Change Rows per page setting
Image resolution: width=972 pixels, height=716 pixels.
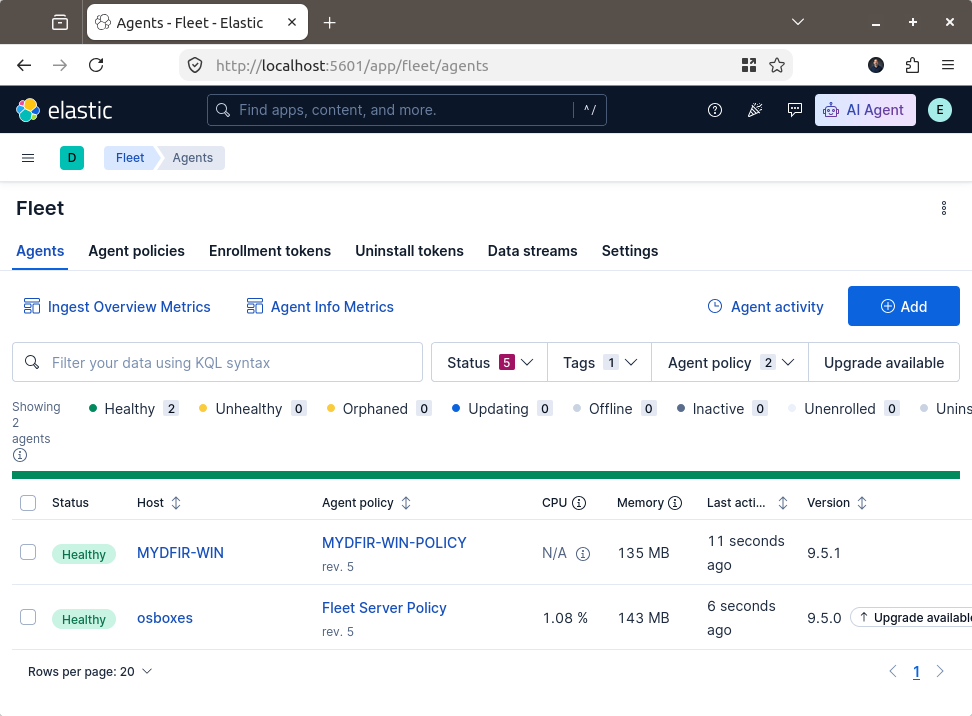(x=90, y=672)
